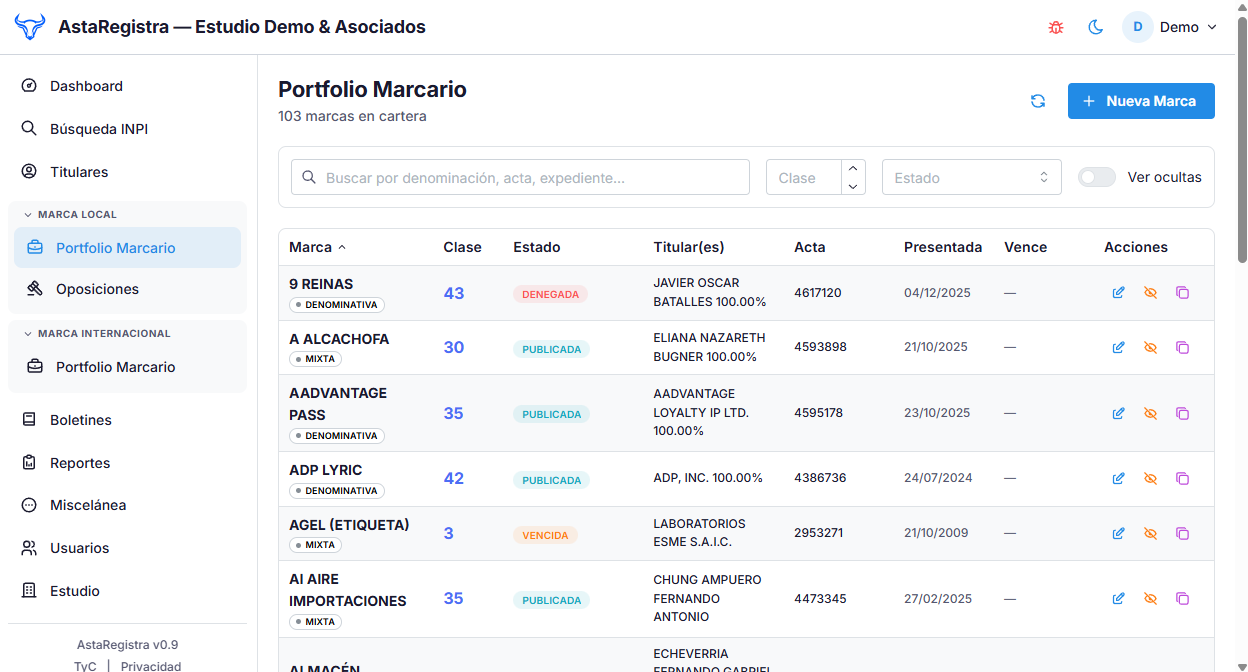Open Usuarios in the sidebar
This screenshot has height=672, width=1248.
[128, 548]
